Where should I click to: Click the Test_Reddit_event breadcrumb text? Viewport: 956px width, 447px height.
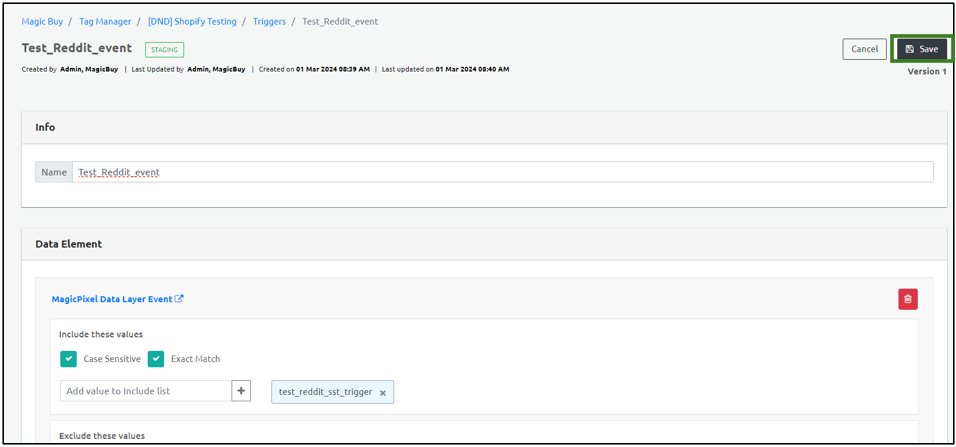click(x=340, y=21)
